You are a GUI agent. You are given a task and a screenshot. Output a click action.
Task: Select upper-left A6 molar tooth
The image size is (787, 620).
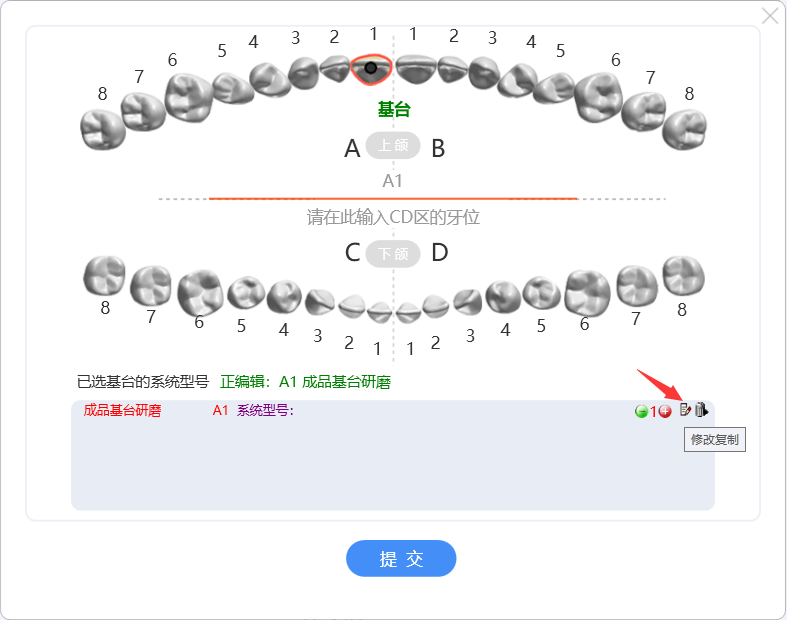(x=188, y=98)
